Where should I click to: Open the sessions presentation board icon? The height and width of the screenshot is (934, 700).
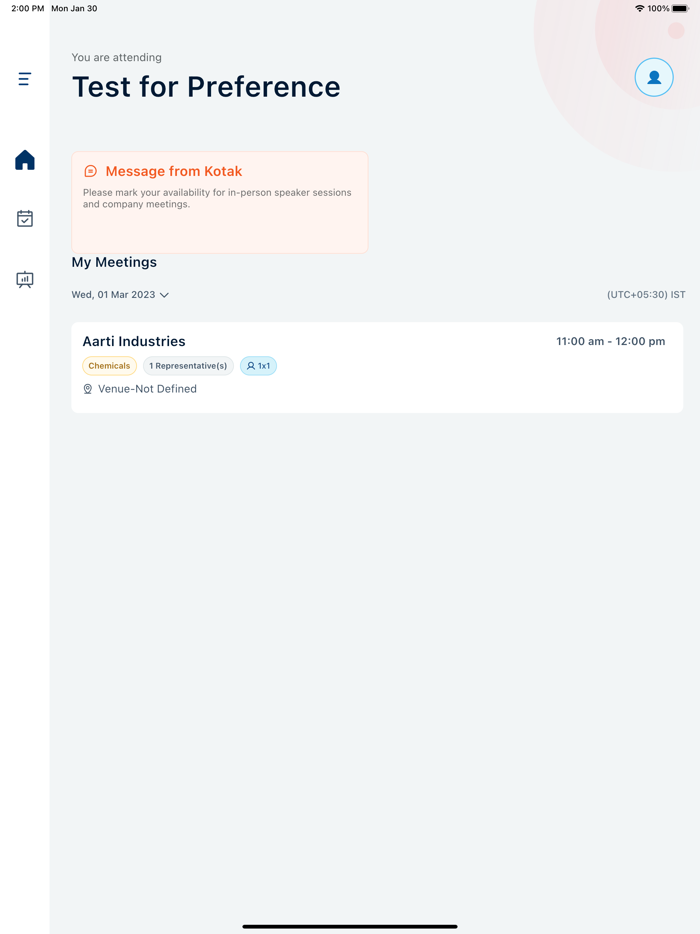coord(24,280)
